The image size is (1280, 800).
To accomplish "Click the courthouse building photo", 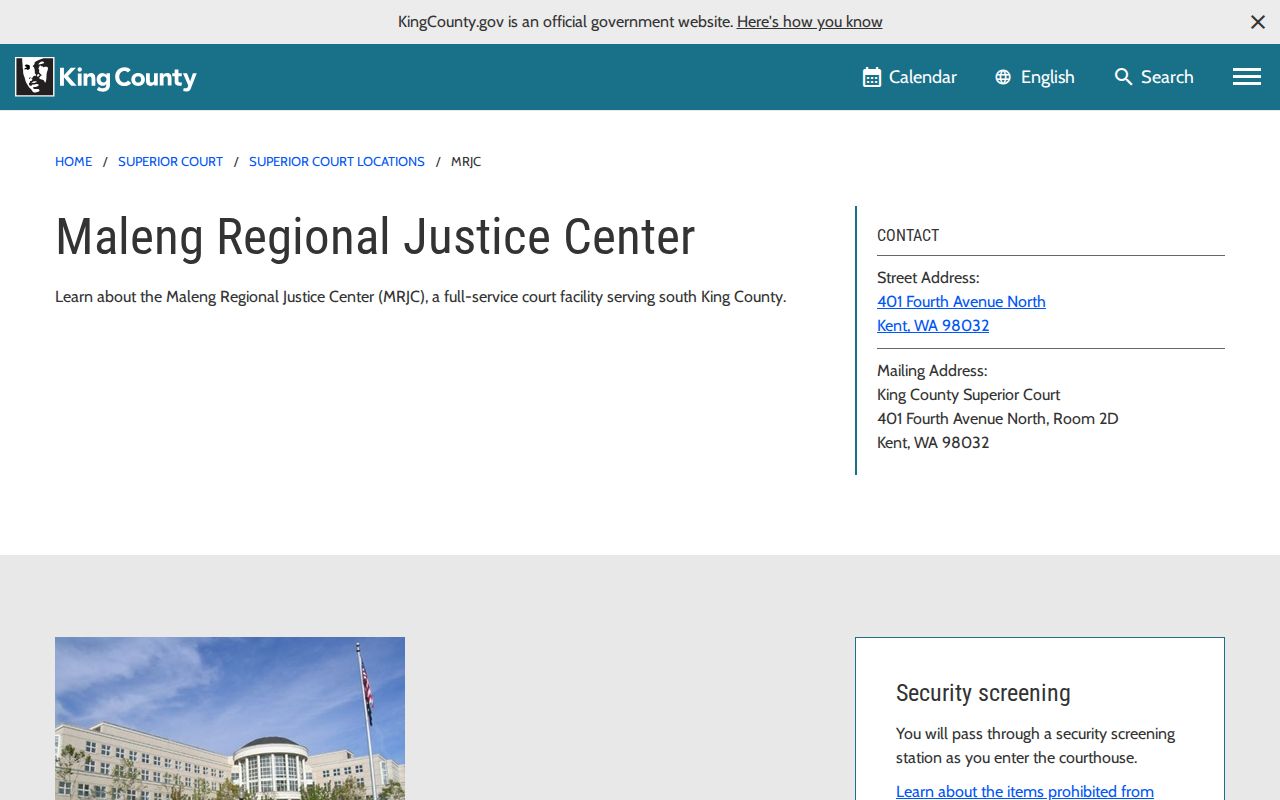I will tap(230, 718).
